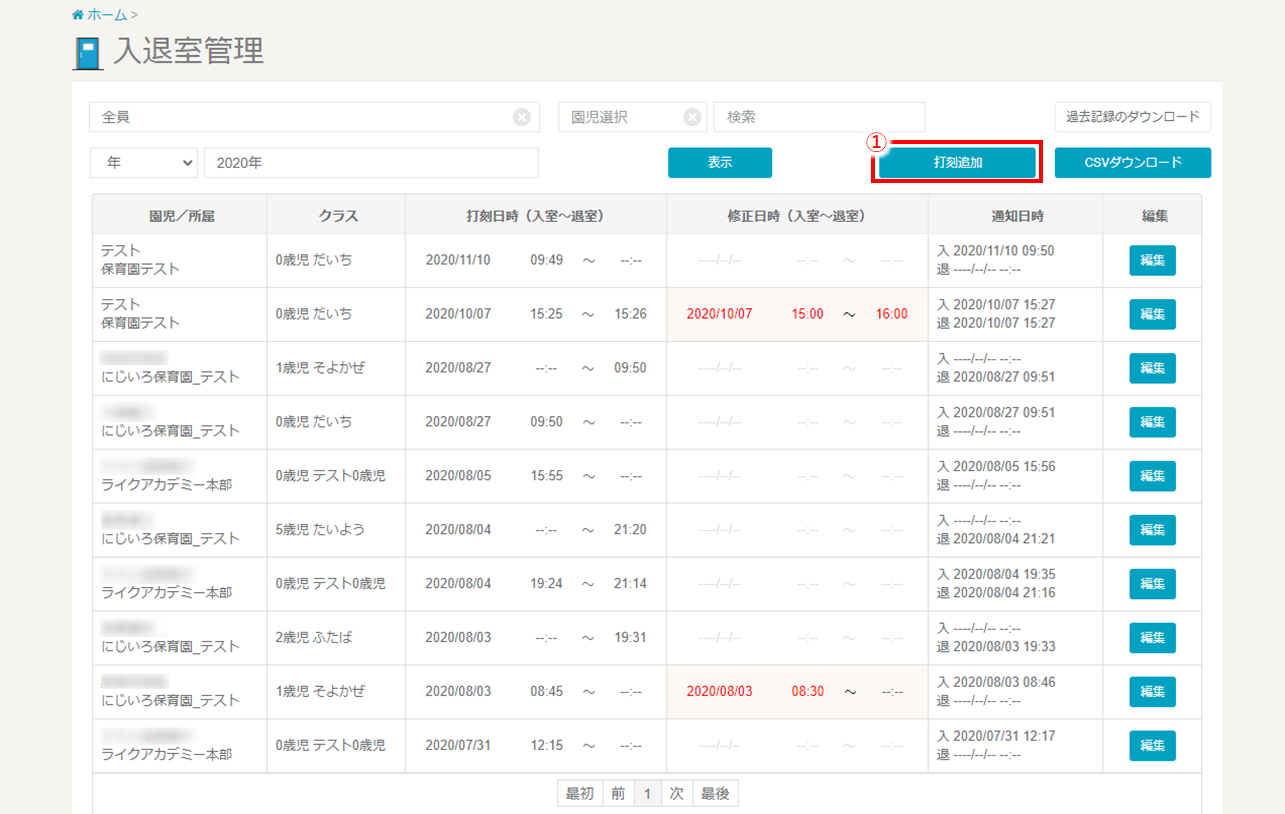Edit the 2020/11/10 09:49 record
The height and width of the screenshot is (814, 1285).
1152,260
